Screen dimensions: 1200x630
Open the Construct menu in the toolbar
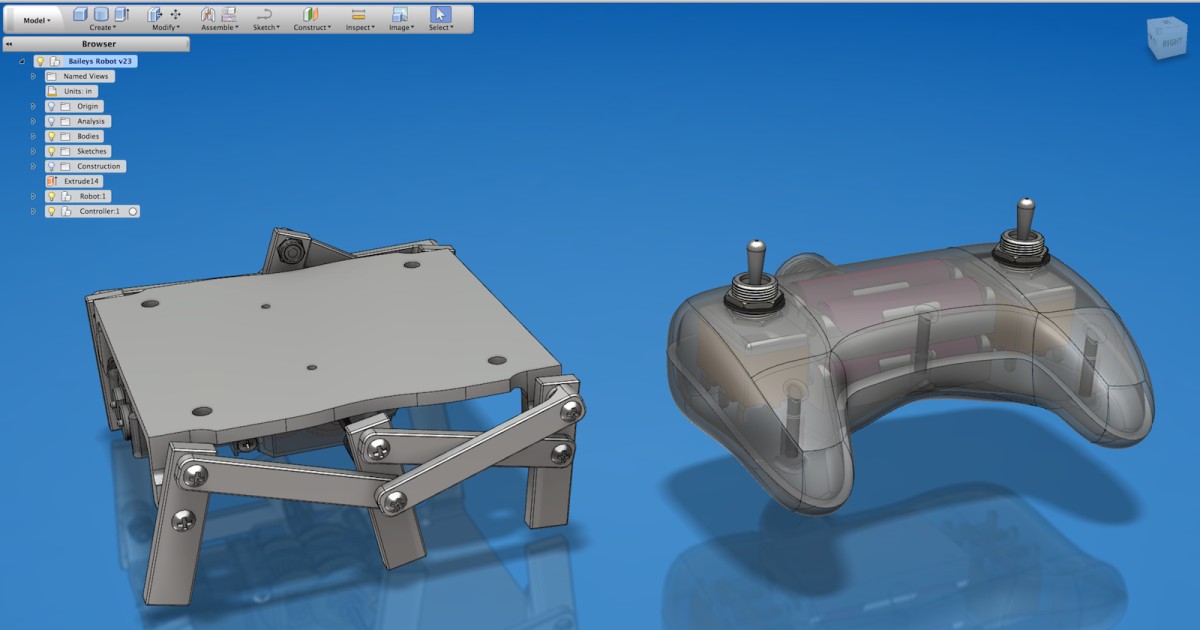point(311,27)
